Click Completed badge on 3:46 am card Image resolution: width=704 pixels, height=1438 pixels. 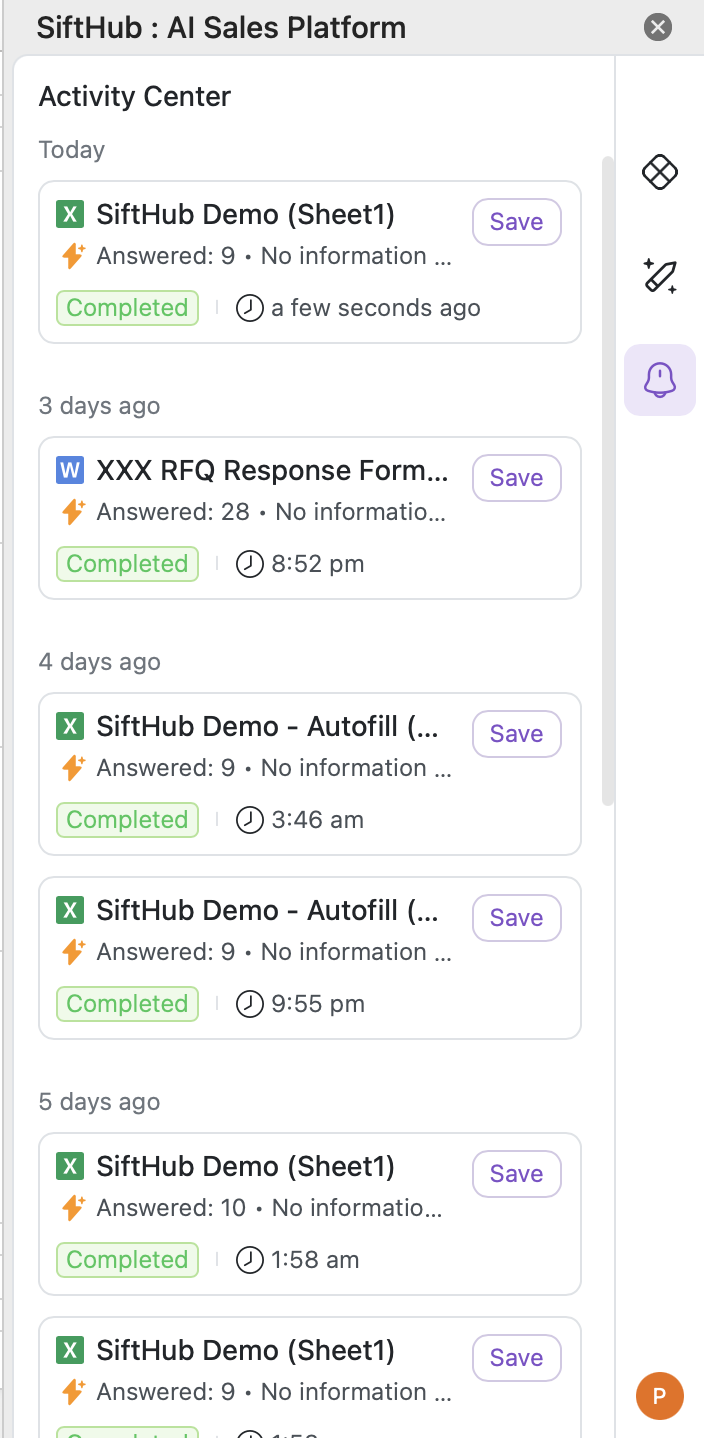[x=127, y=820]
